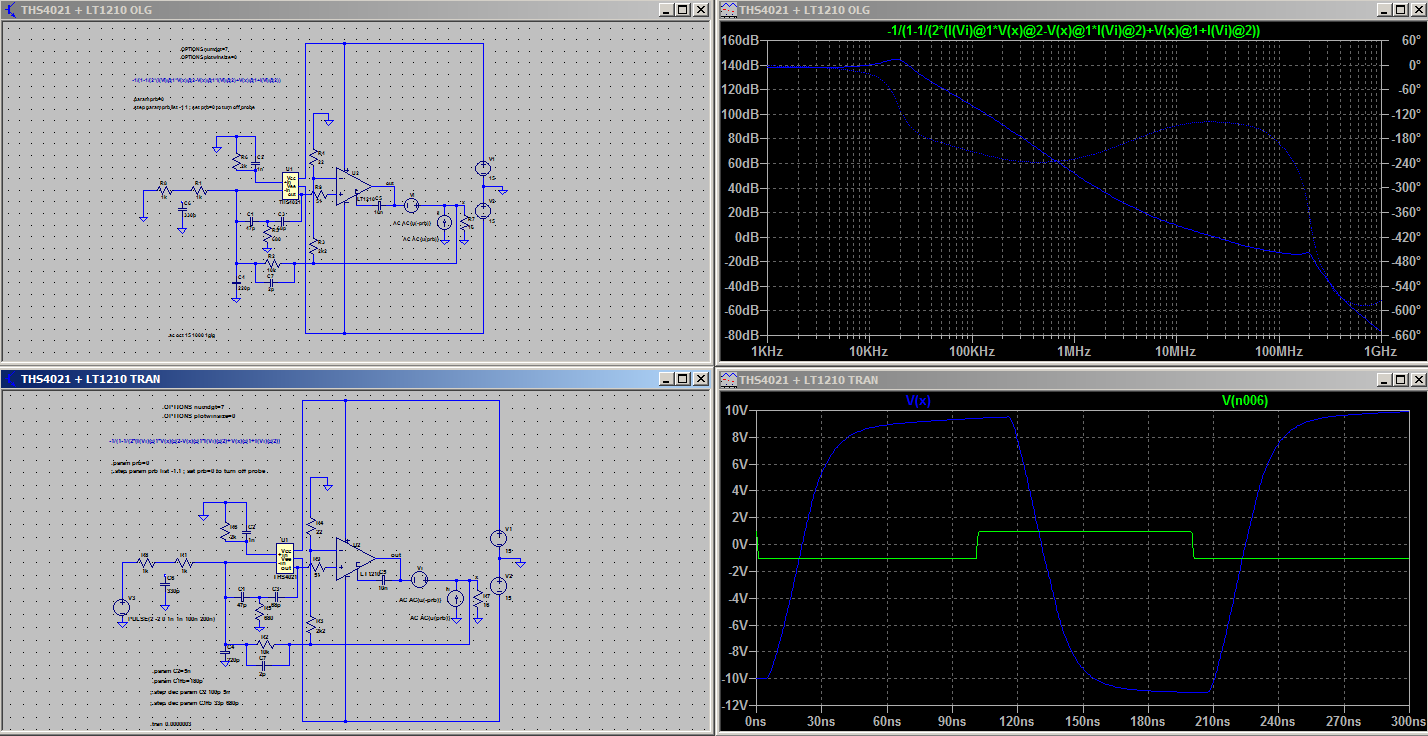Viewport: 1428px width, 736px height.
Task: Click the 1KHz label on frequency axis
Action: click(767, 352)
